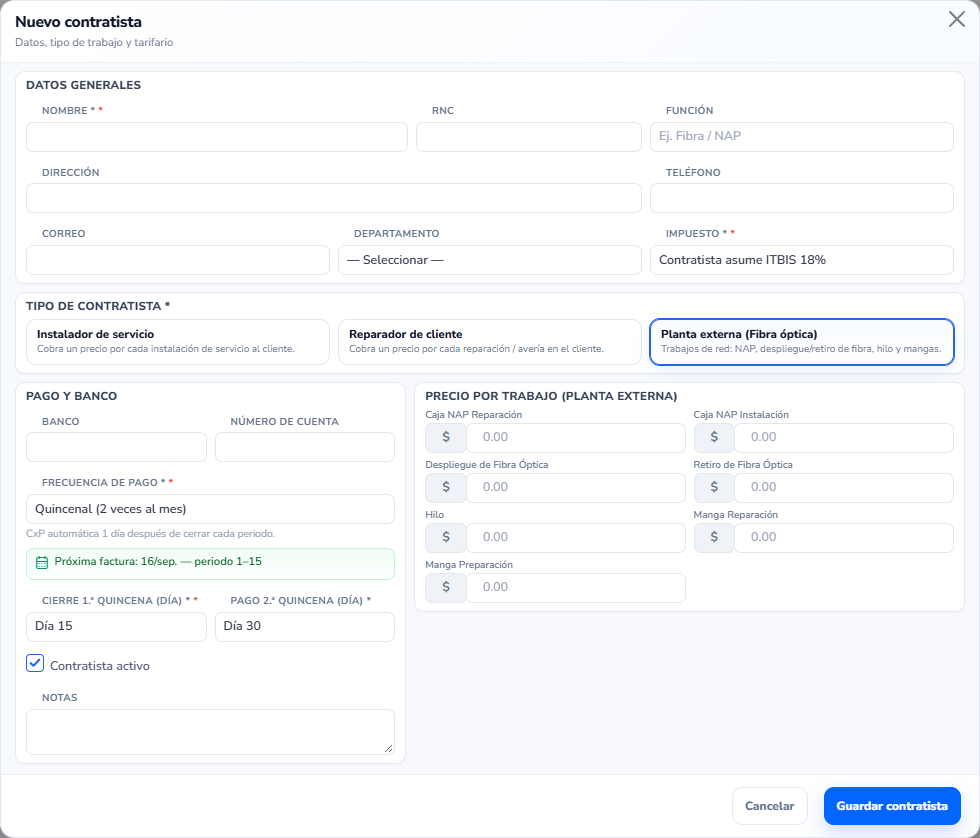980x838 pixels.
Task: Click the Caja NAP Instalación price field
Action: click(x=844, y=437)
